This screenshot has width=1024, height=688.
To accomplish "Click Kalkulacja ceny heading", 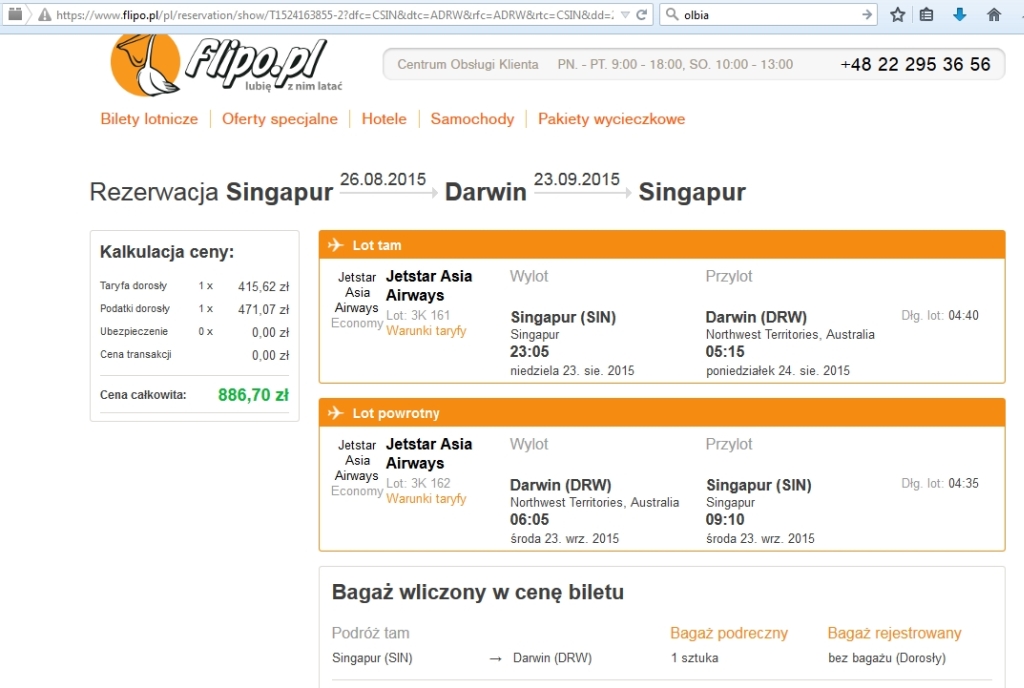I will (167, 252).
